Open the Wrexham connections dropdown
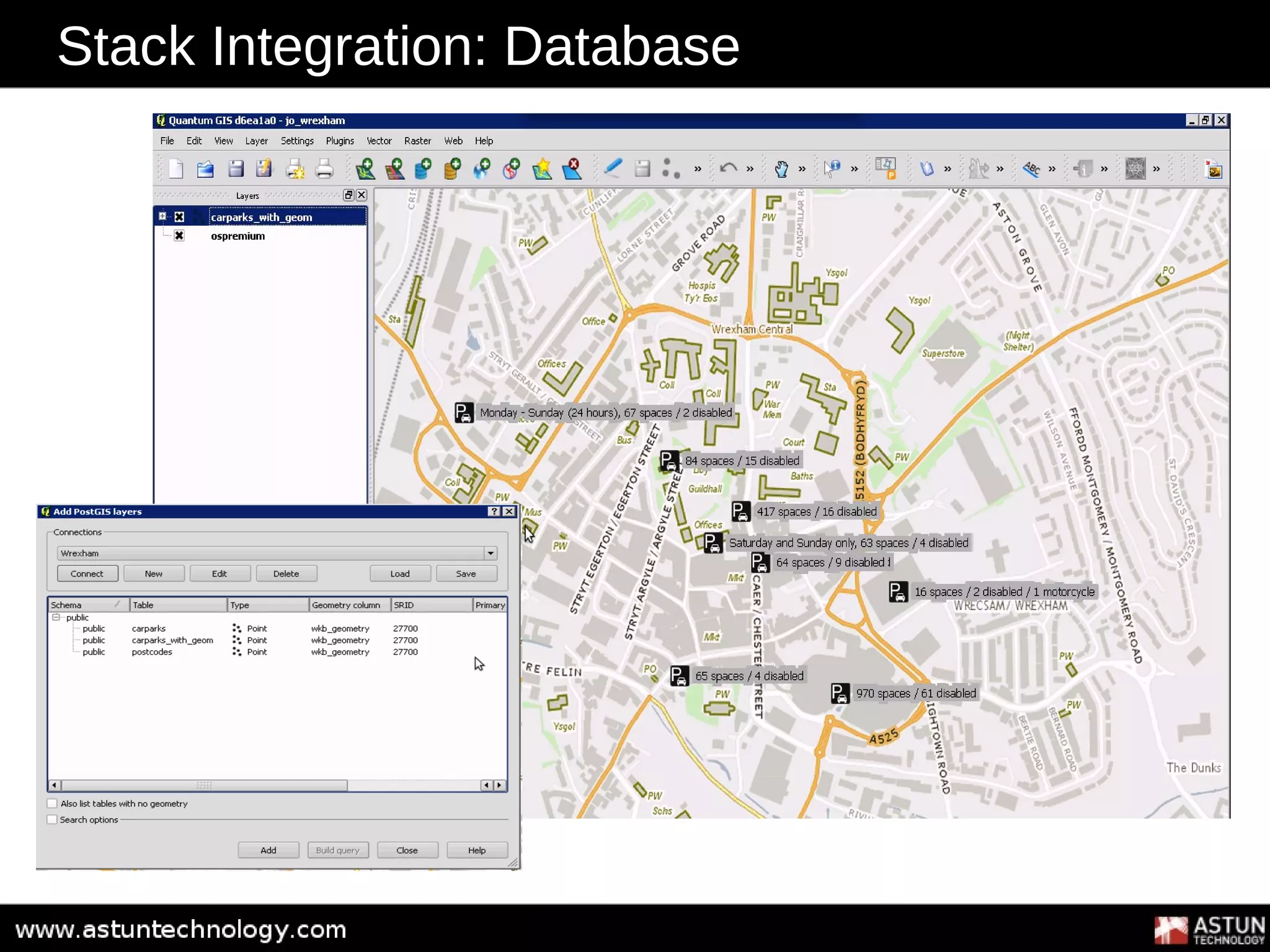Image resolution: width=1270 pixels, height=952 pixels. click(491, 553)
